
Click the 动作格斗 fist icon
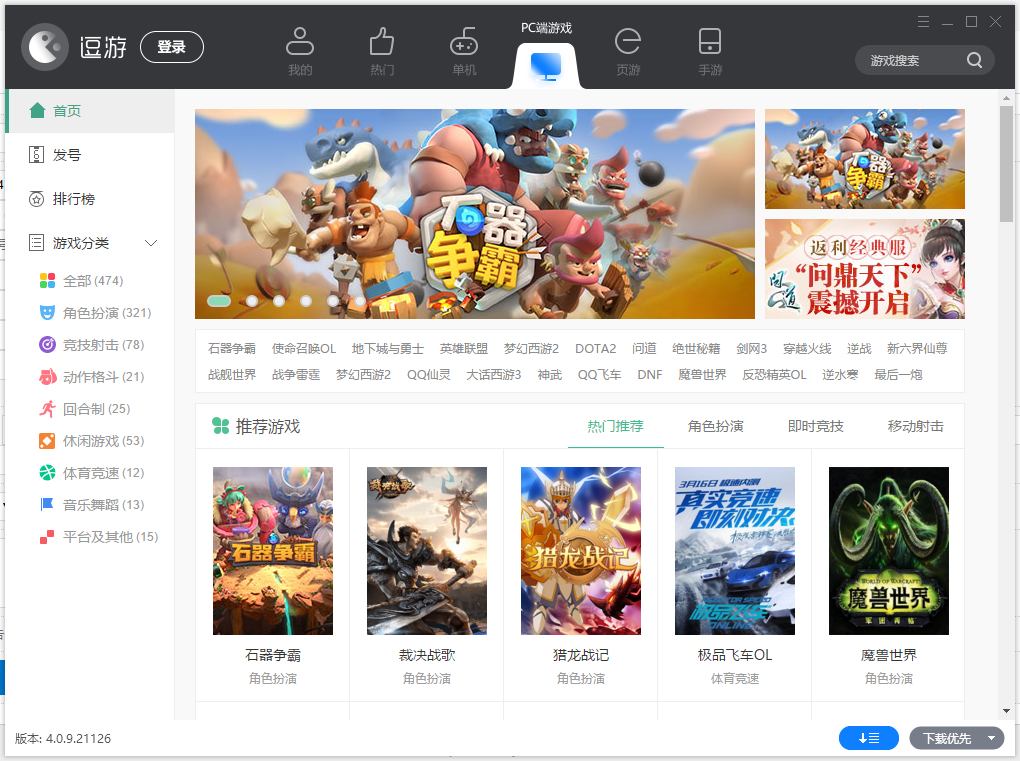coord(47,377)
